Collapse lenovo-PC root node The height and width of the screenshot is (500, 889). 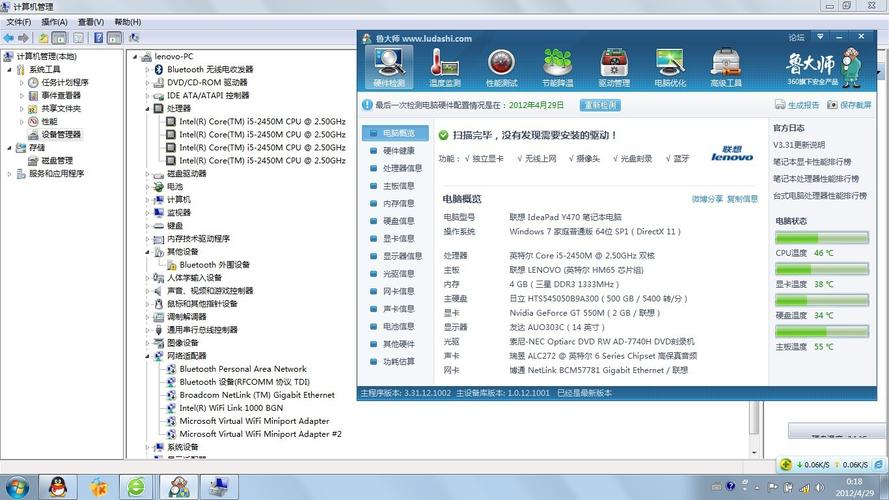click(x=135, y=56)
